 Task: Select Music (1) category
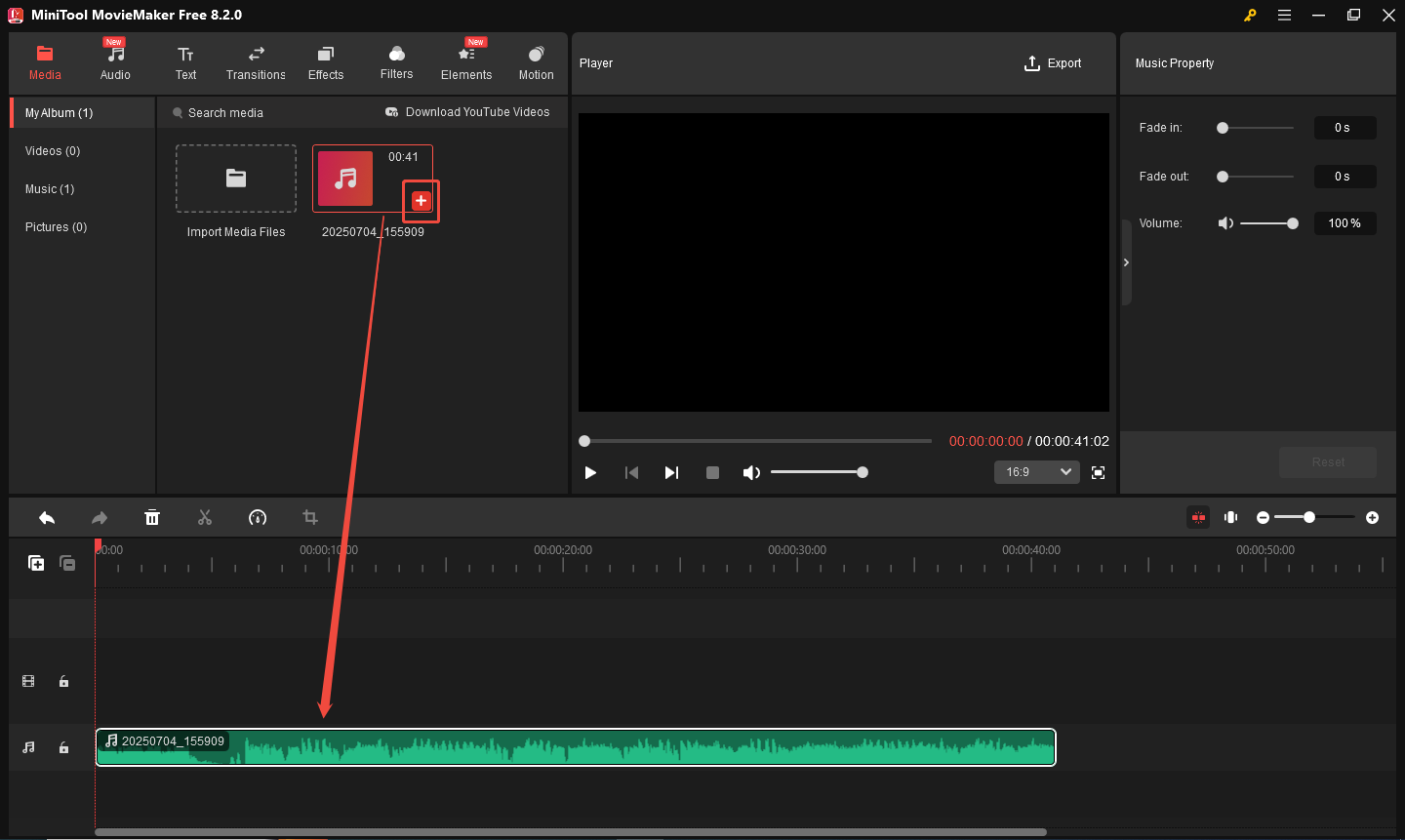(50, 189)
